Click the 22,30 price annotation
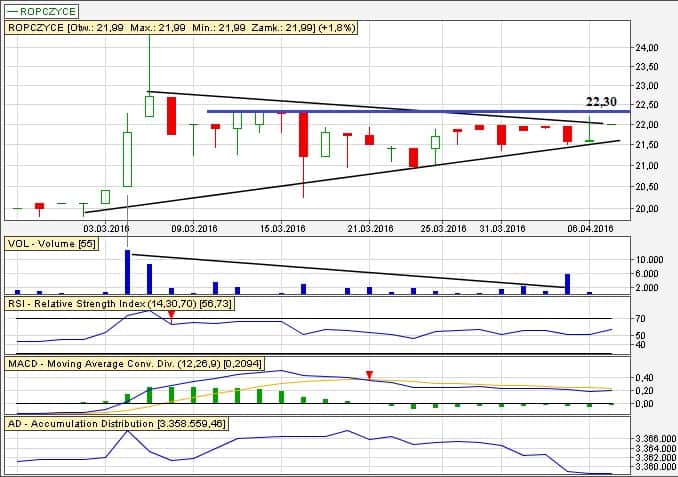This screenshot has width=678, height=477. [602, 102]
